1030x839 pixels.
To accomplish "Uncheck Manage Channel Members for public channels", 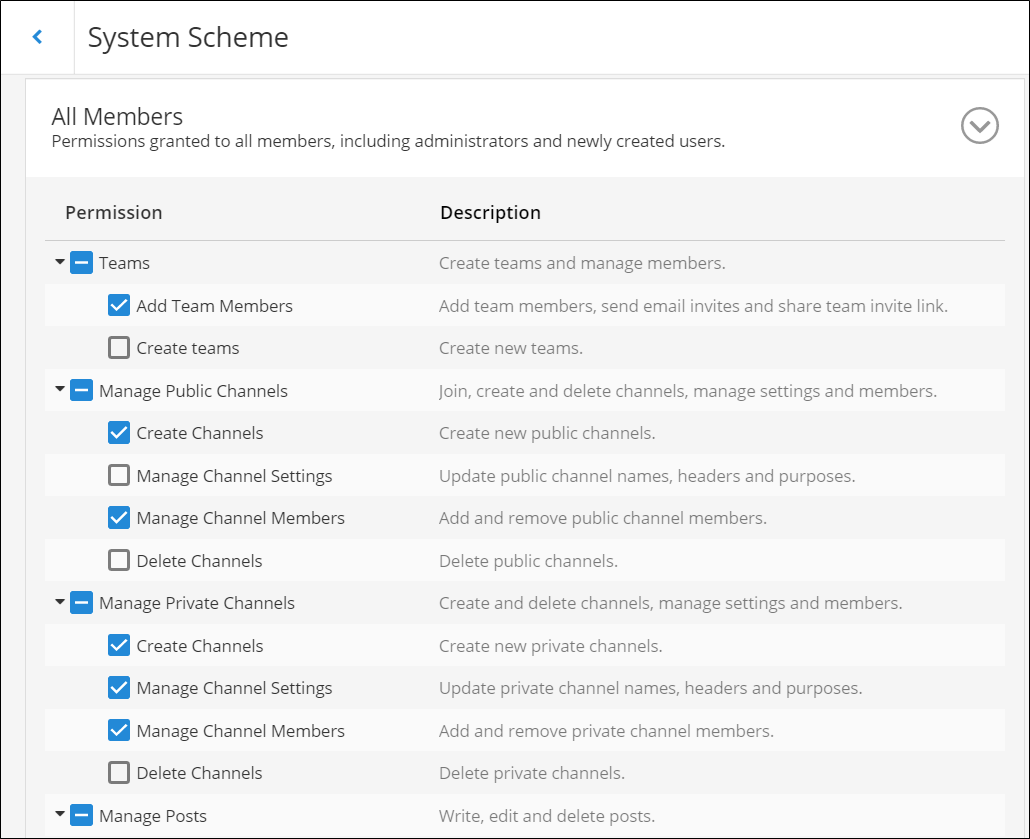I will (x=119, y=518).
